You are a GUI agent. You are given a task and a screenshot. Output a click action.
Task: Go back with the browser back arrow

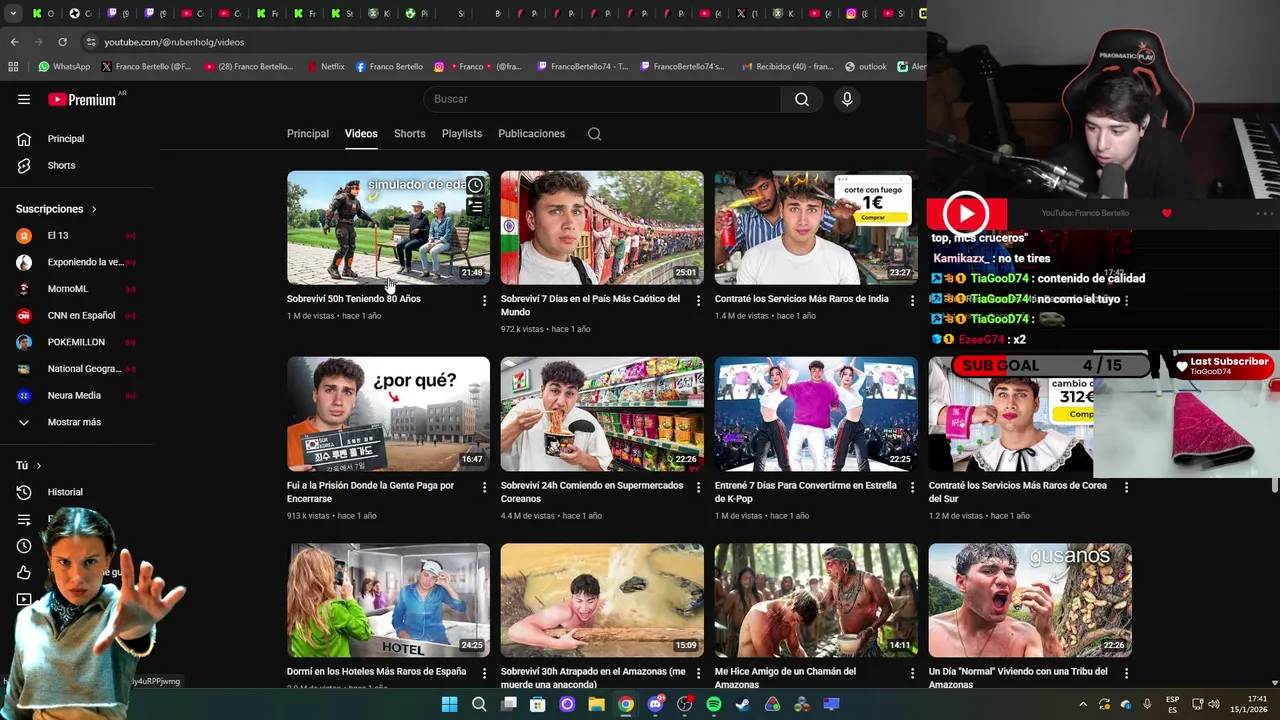(x=14, y=42)
